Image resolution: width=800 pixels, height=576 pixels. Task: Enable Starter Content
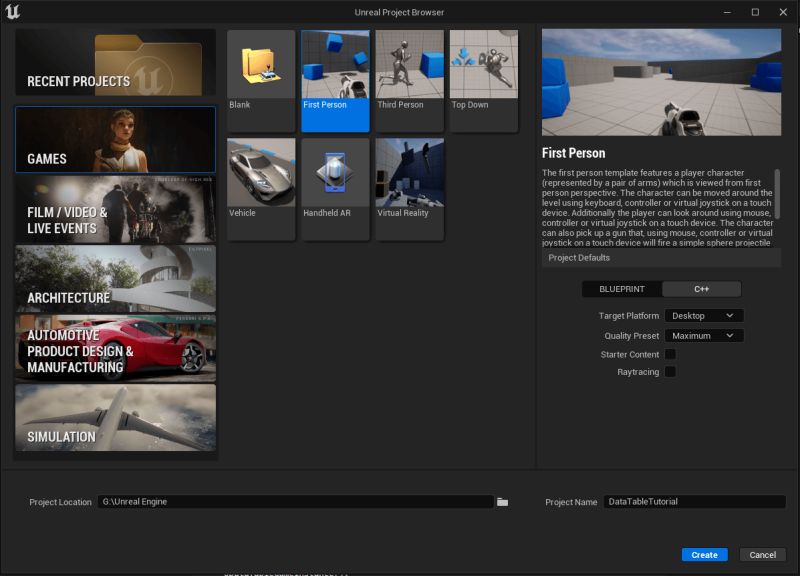pos(668,353)
